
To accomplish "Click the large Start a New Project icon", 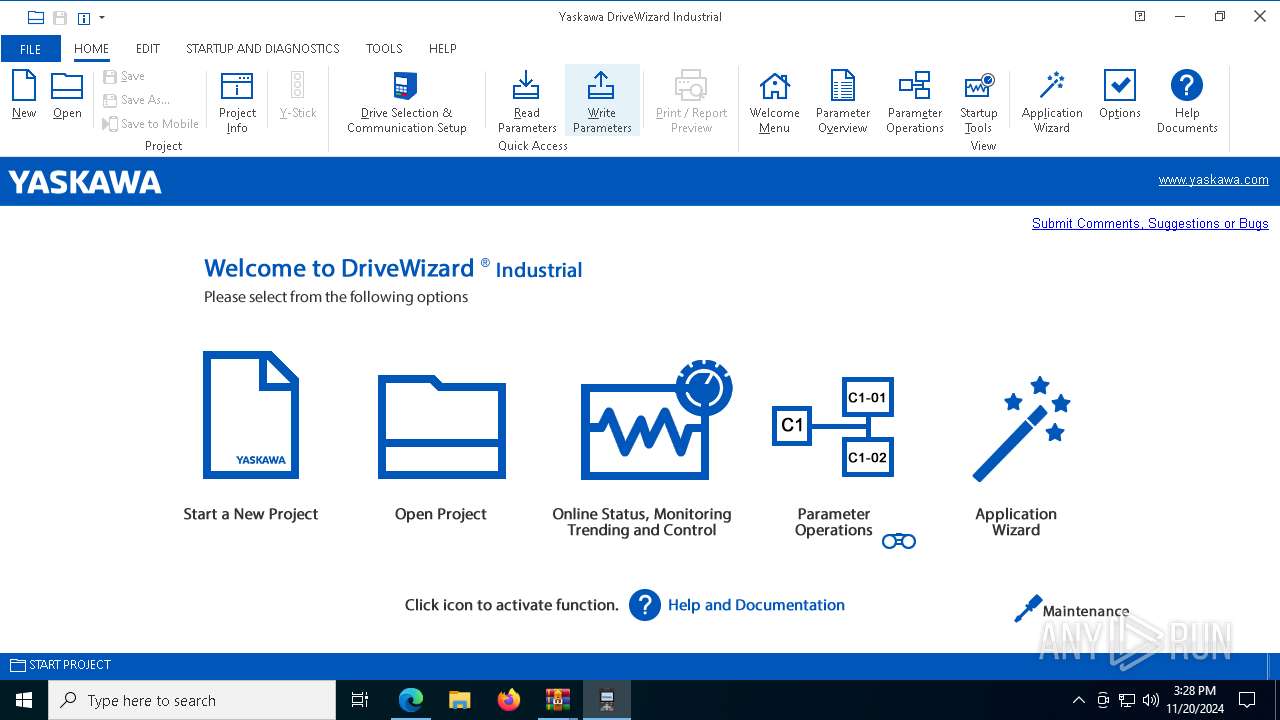I will pyautogui.click(x=251, y=415).
